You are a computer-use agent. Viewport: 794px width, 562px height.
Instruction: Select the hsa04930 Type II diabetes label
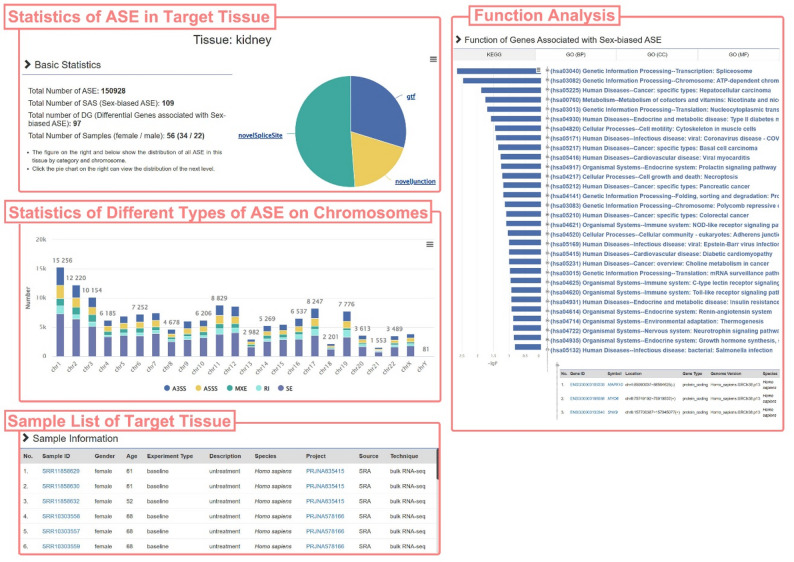[x=664, y=119]
